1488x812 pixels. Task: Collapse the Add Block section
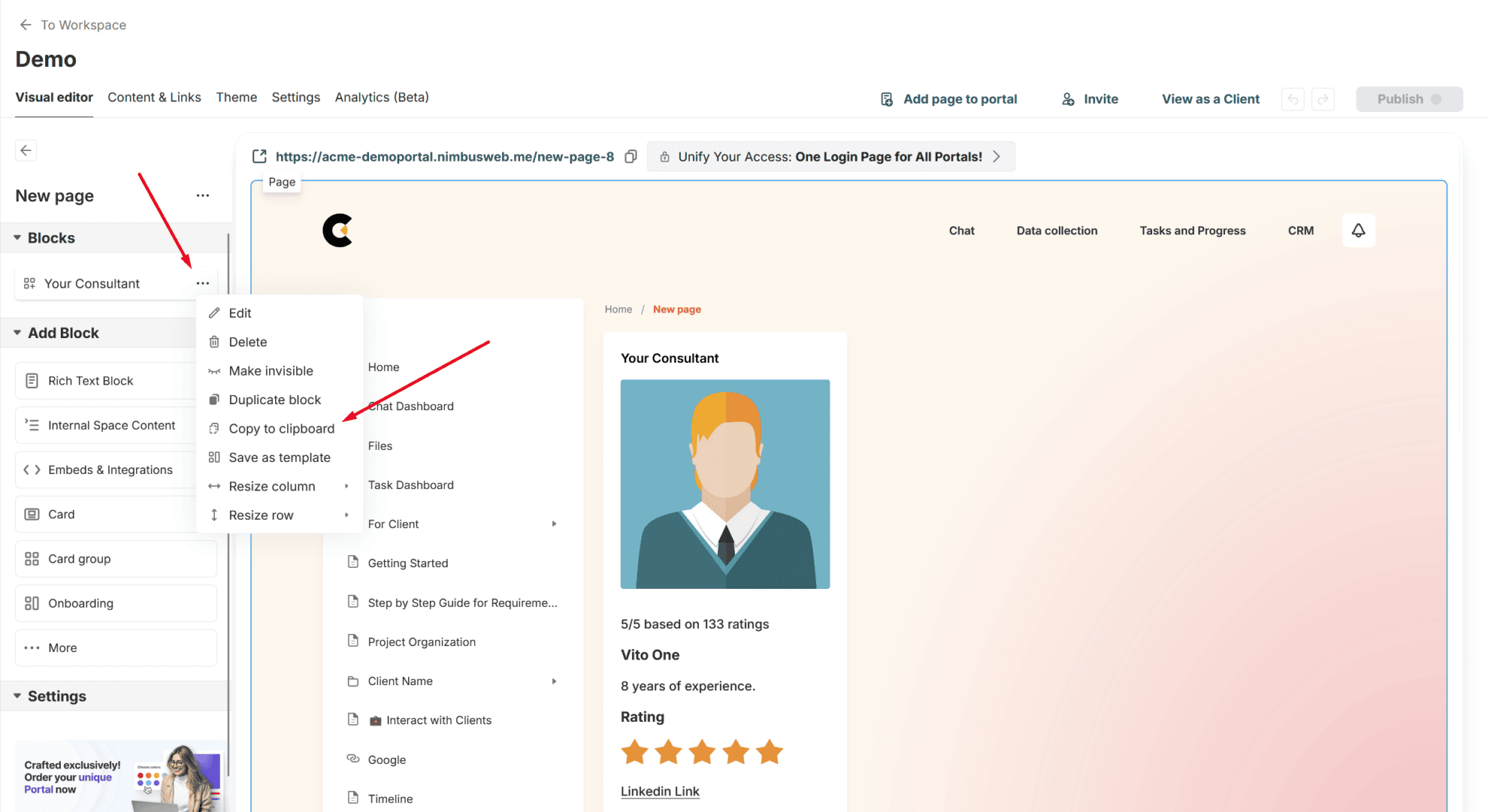click(x=17, y=333)
